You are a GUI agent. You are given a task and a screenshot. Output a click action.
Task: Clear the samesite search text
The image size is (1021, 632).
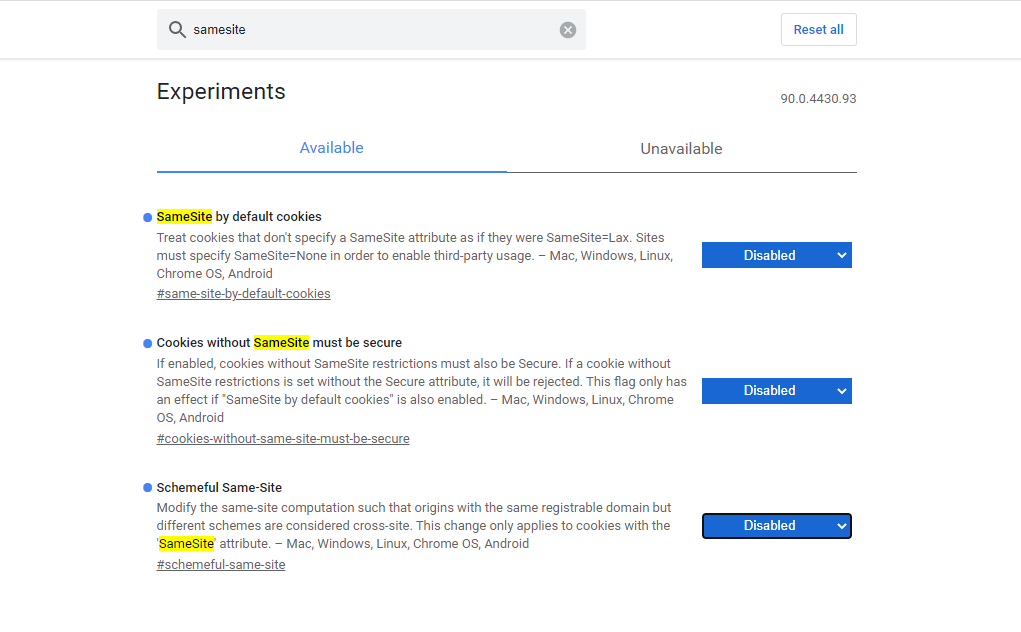pos(568,30)
